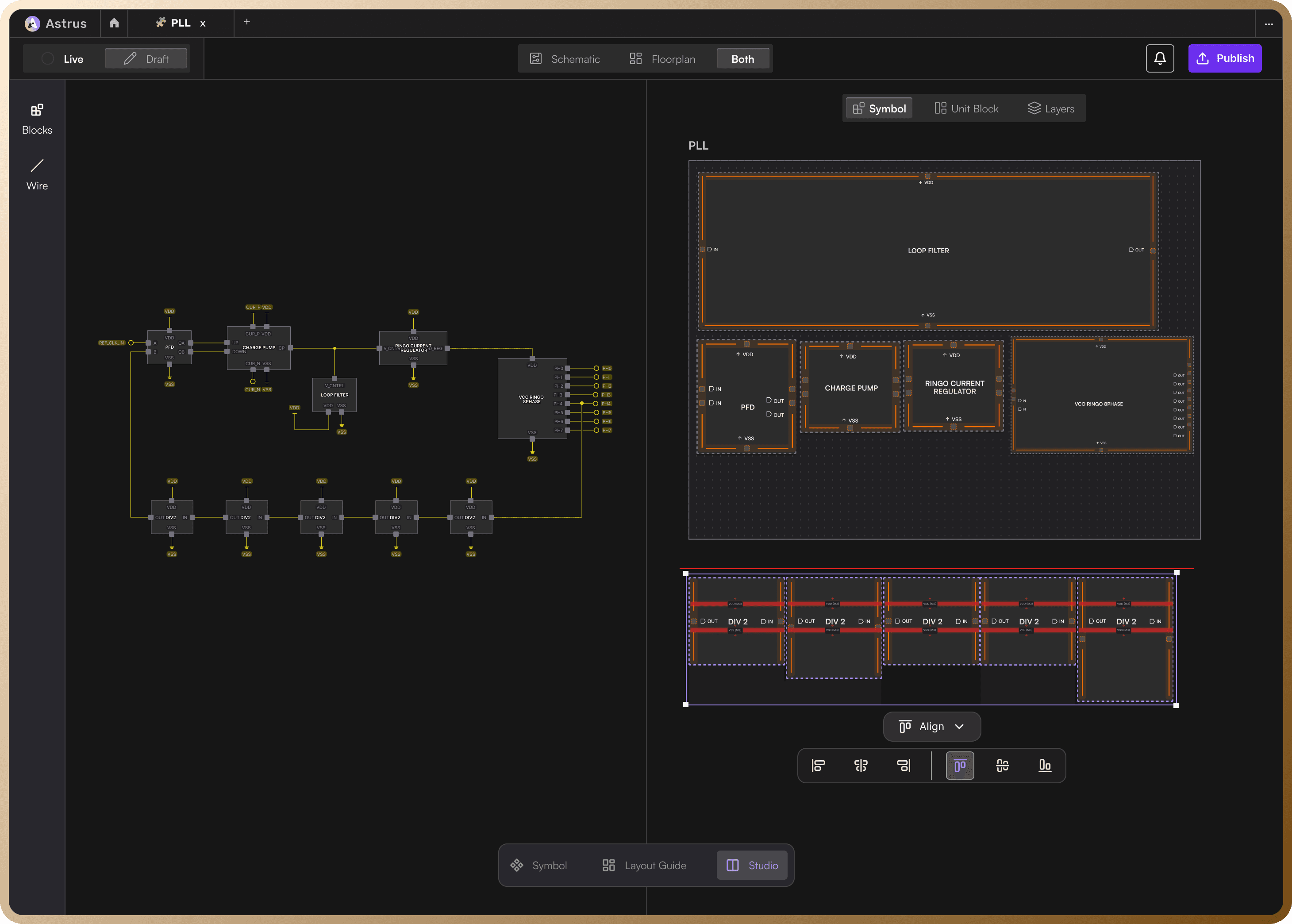Viewport: 1292px width, 924px height.
Task: Click the Publish button
Action: 1225,58
